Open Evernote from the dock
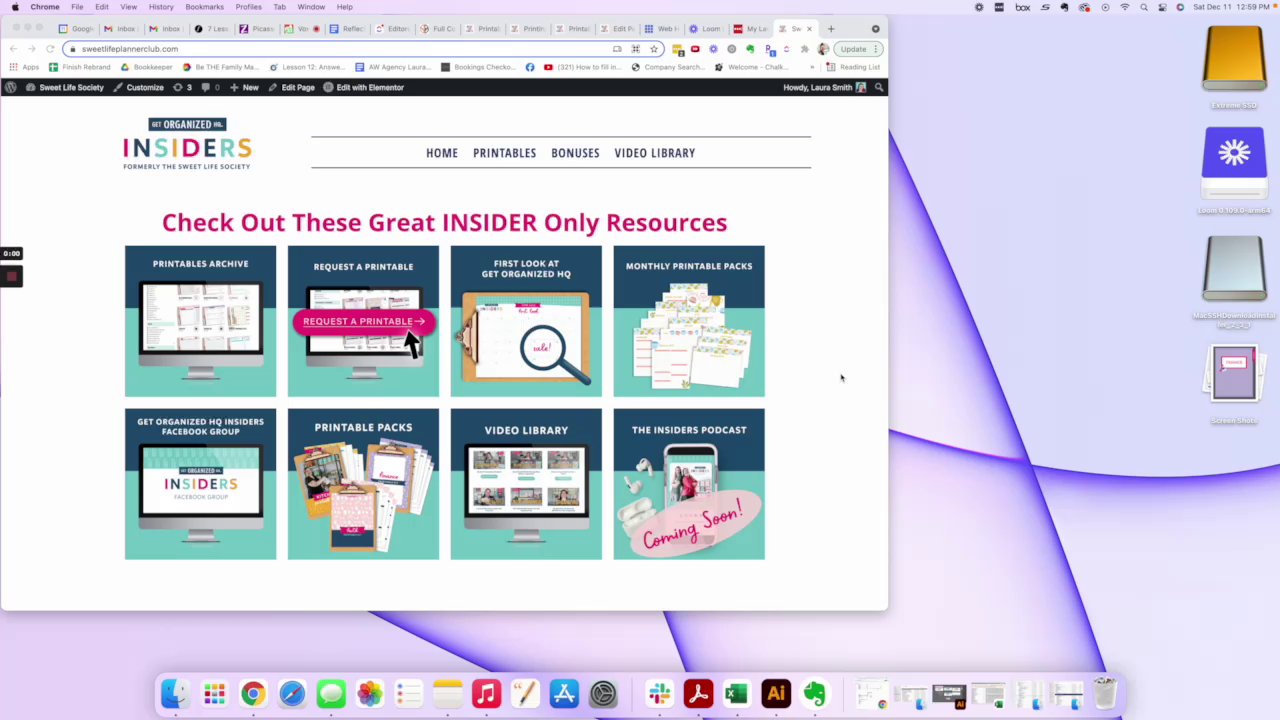 [x=815, y=693]
